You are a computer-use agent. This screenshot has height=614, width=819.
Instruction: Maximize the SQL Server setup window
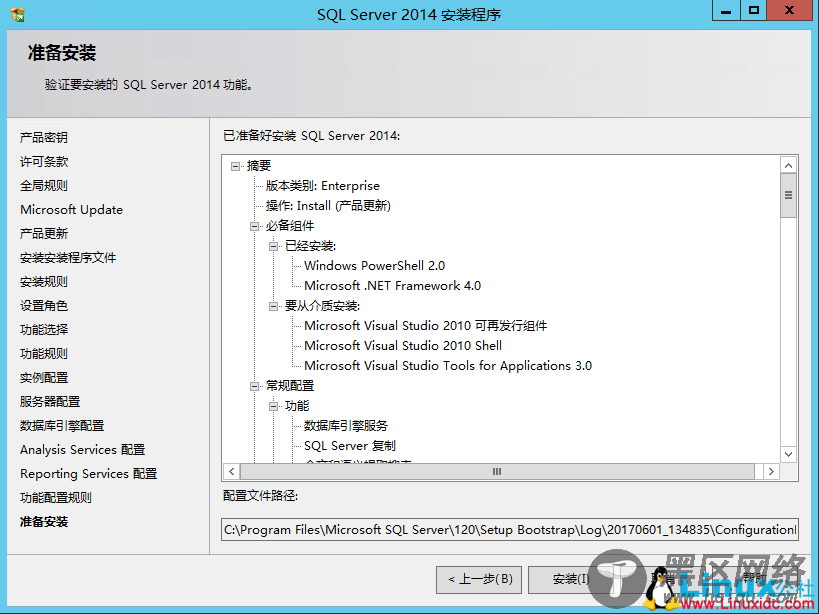754,10
